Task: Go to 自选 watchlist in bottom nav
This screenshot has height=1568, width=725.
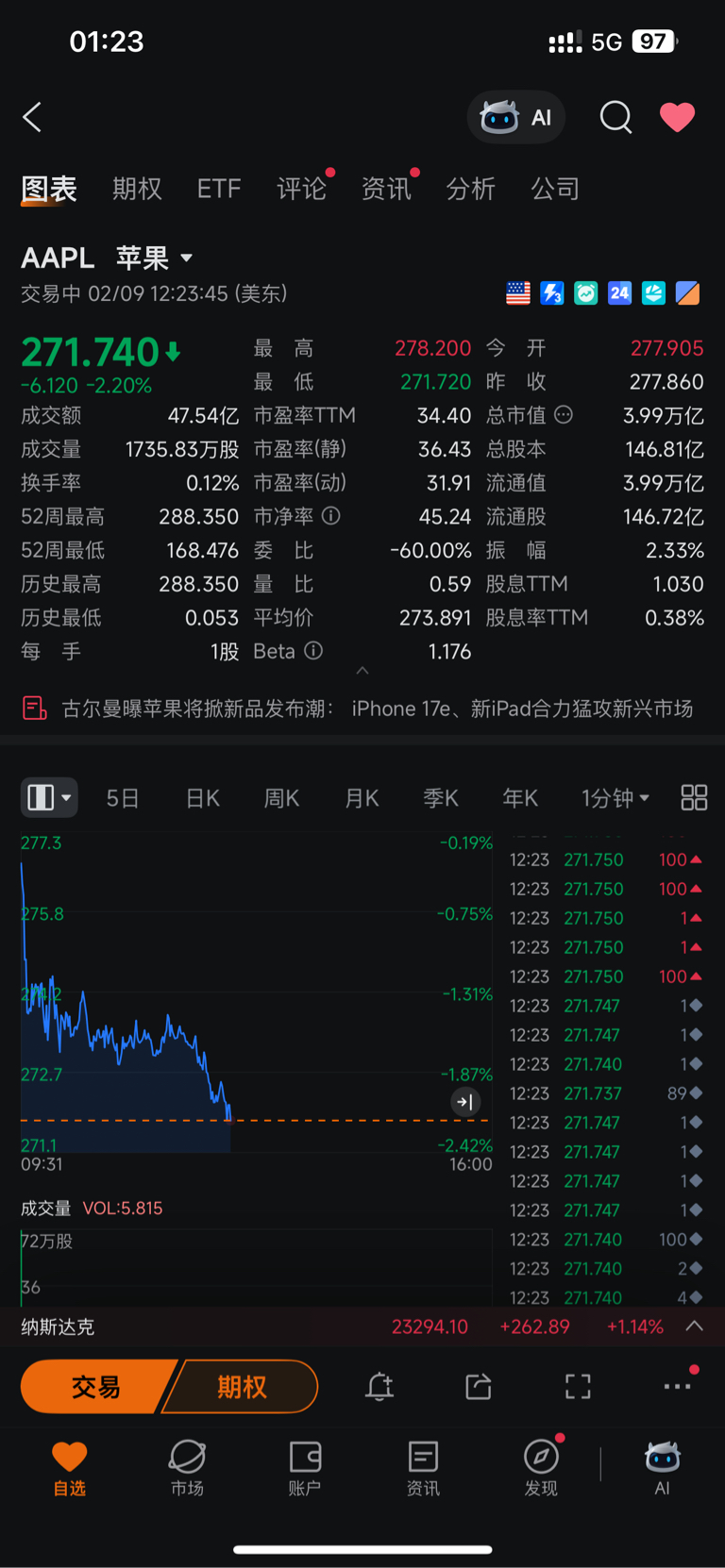Action: pos(69,1468)
